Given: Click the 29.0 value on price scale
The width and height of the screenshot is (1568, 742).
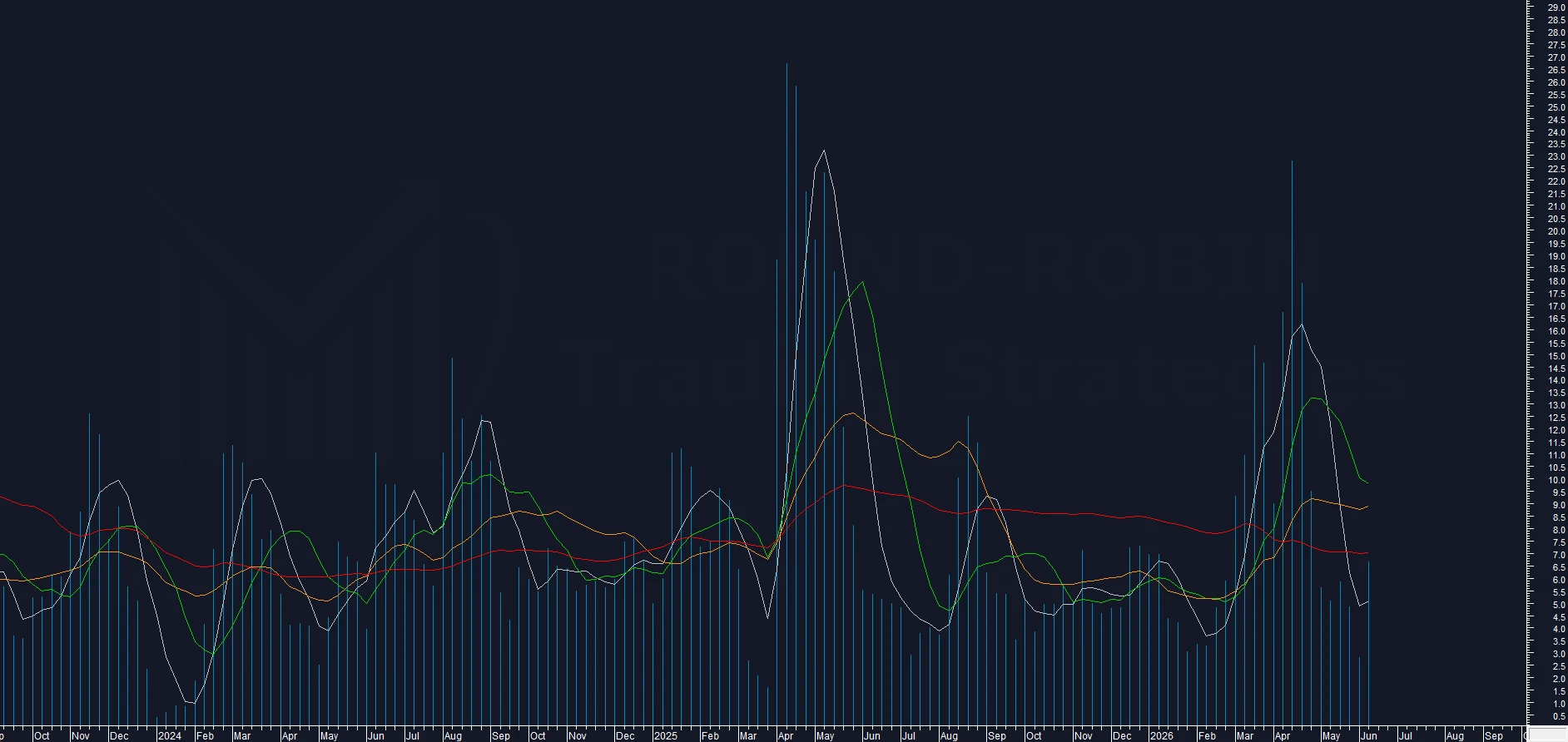Looking at the screenshot, I should [x=1556, y=7].
